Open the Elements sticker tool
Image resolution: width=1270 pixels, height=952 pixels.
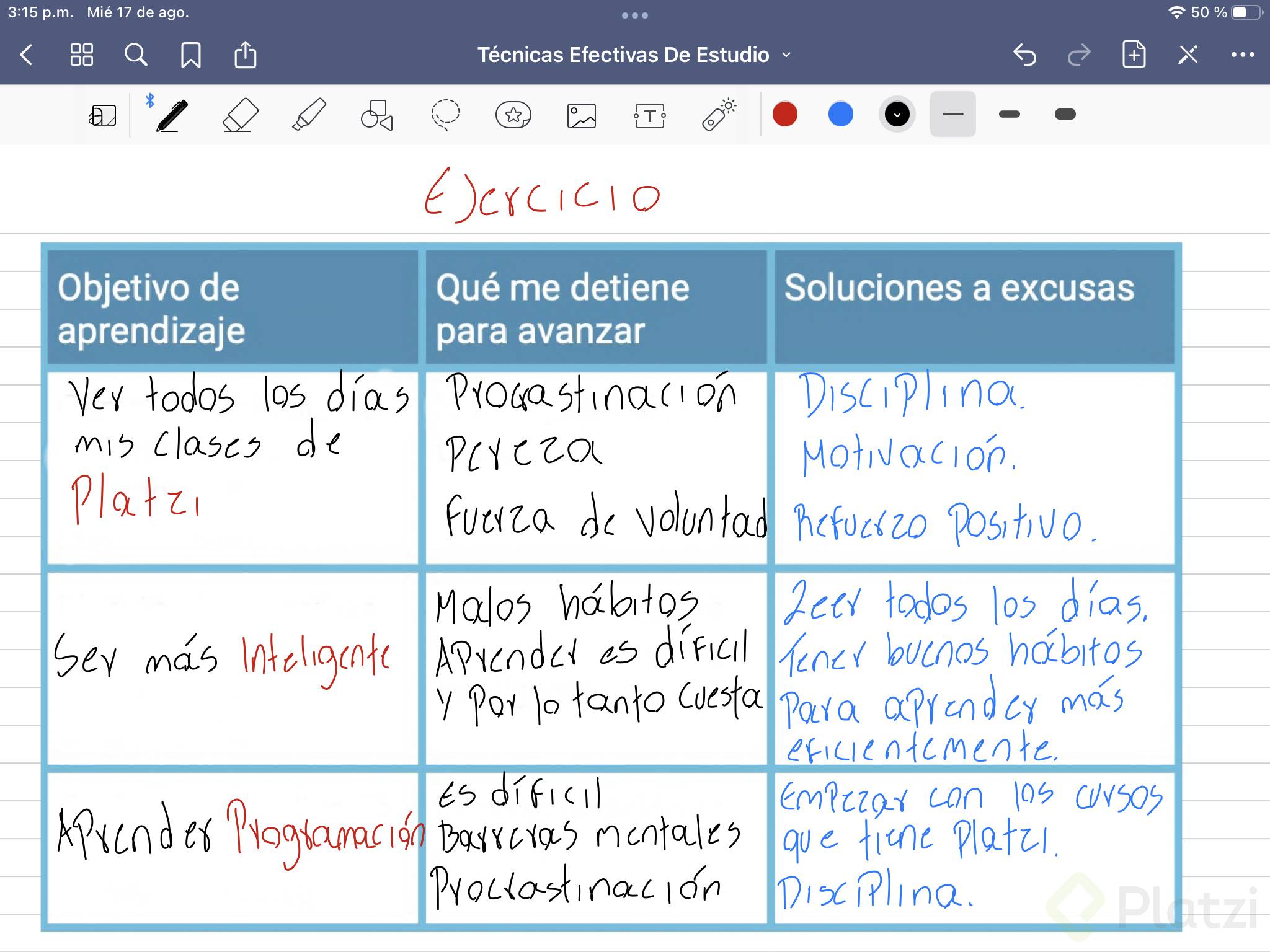click(513, 115)
